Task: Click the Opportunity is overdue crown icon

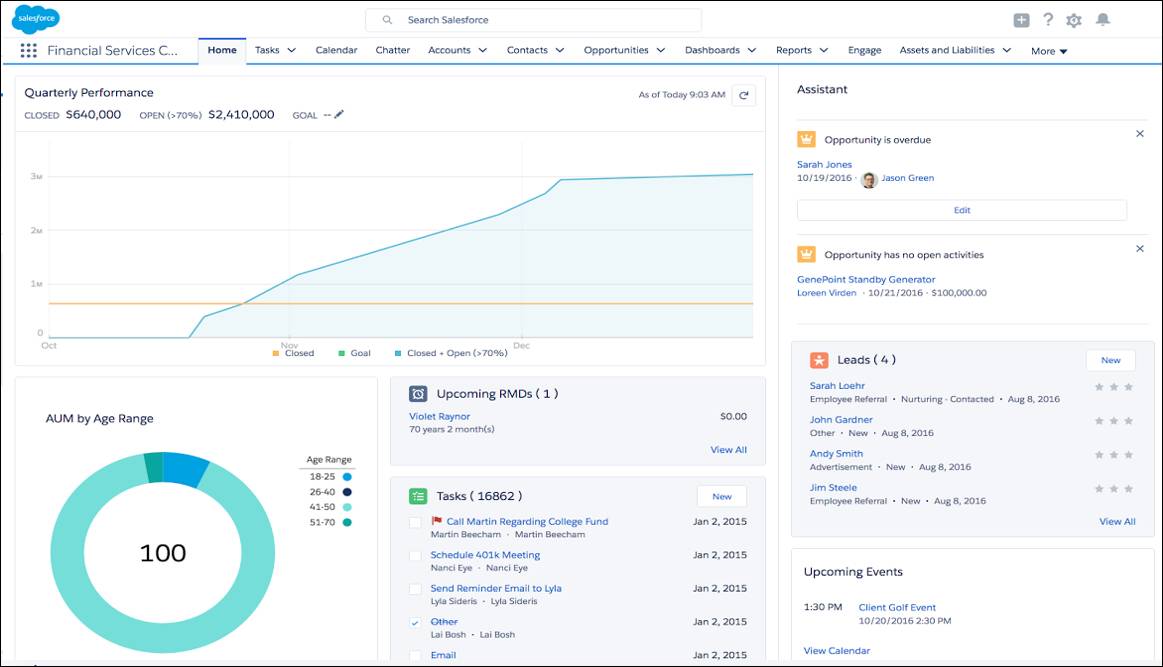Action: 806,139
